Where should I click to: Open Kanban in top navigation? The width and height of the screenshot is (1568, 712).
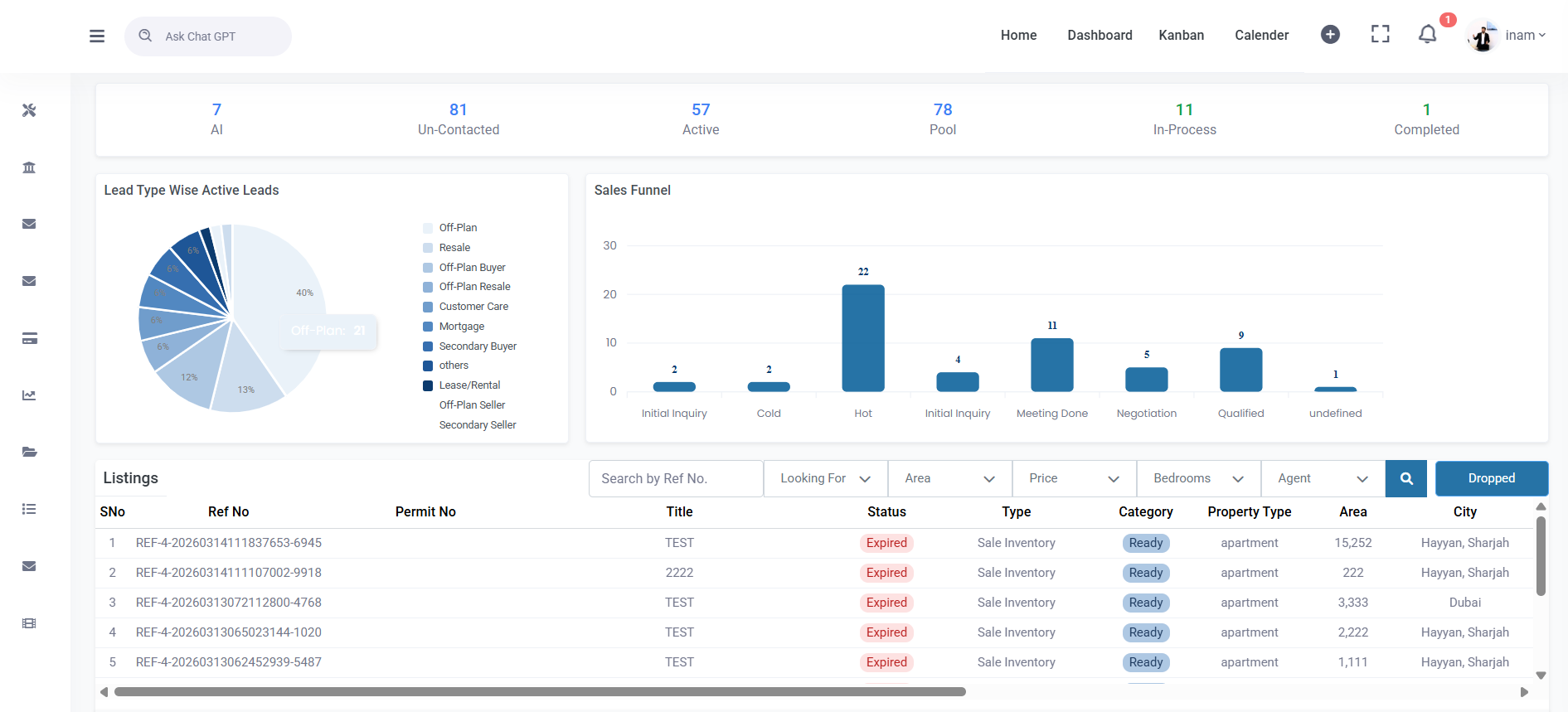[x=1181, y=35]
